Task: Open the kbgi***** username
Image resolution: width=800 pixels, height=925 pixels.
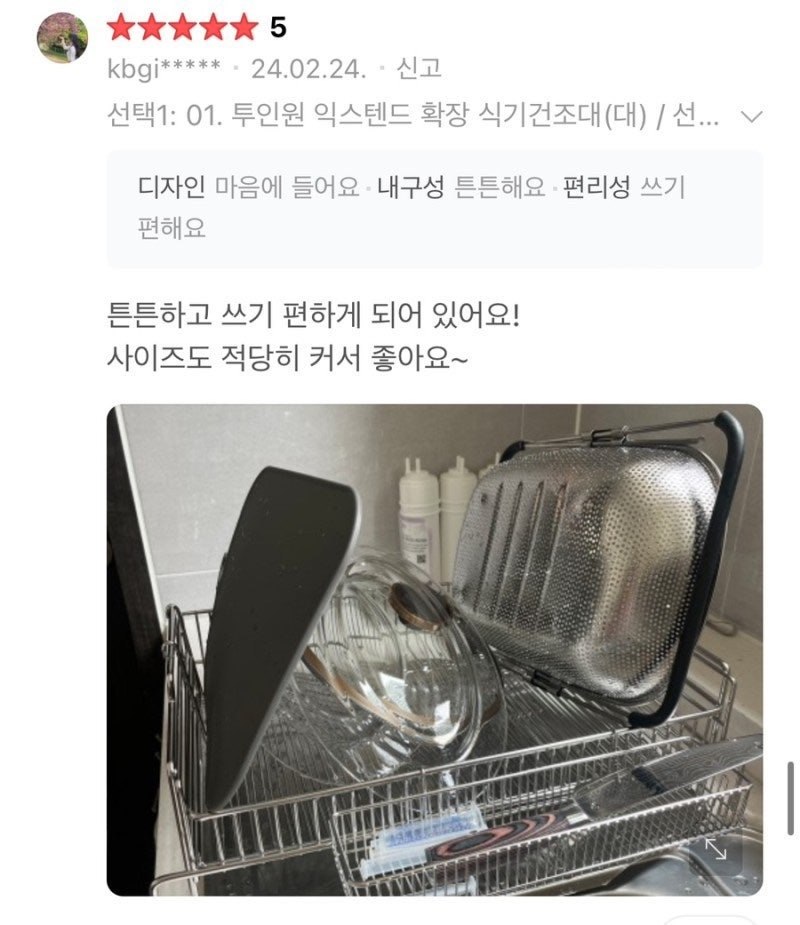Action: (x=163, y=70)
